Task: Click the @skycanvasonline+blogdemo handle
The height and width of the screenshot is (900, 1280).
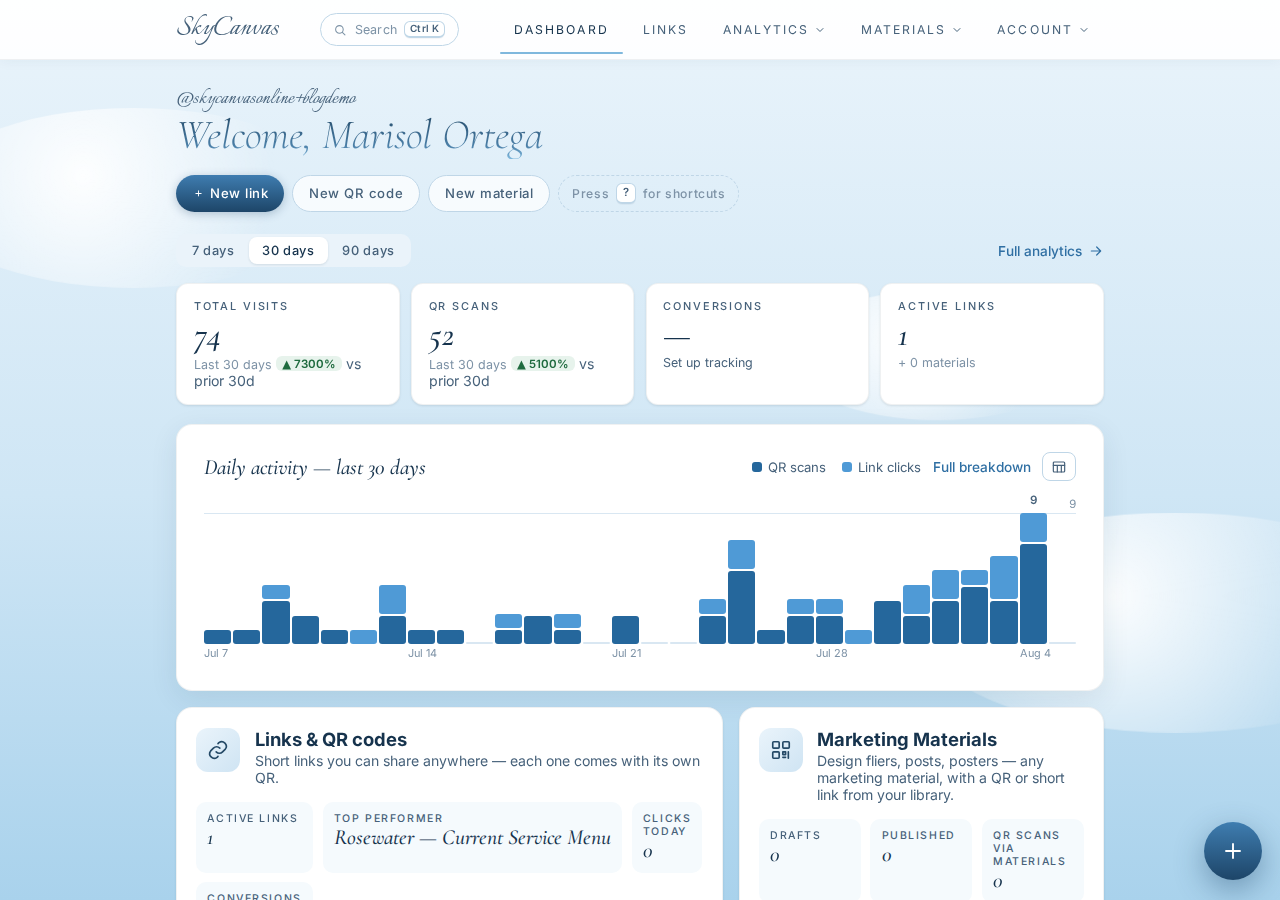Action: [x=266, y=98]
